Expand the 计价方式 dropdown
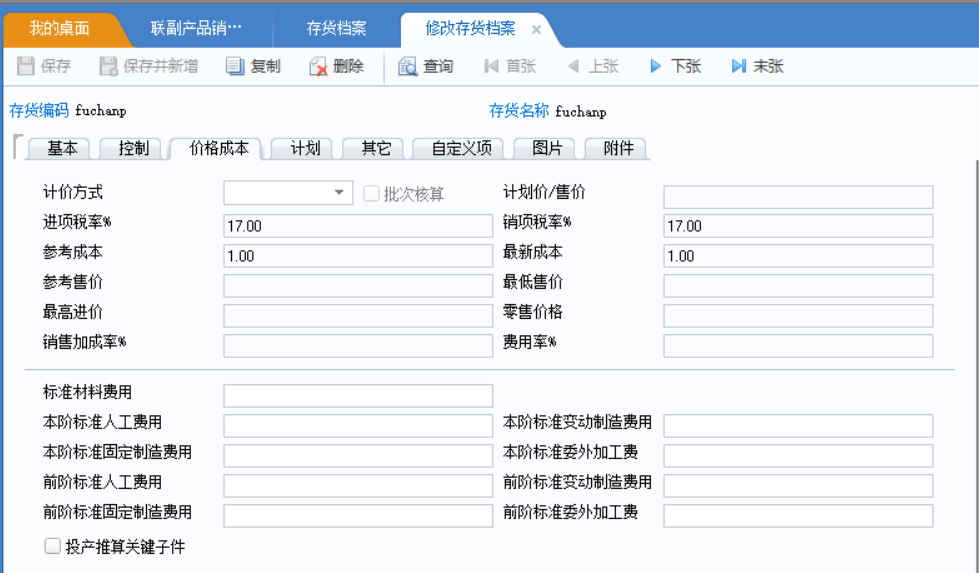979x573 pixels. (339, 192)
